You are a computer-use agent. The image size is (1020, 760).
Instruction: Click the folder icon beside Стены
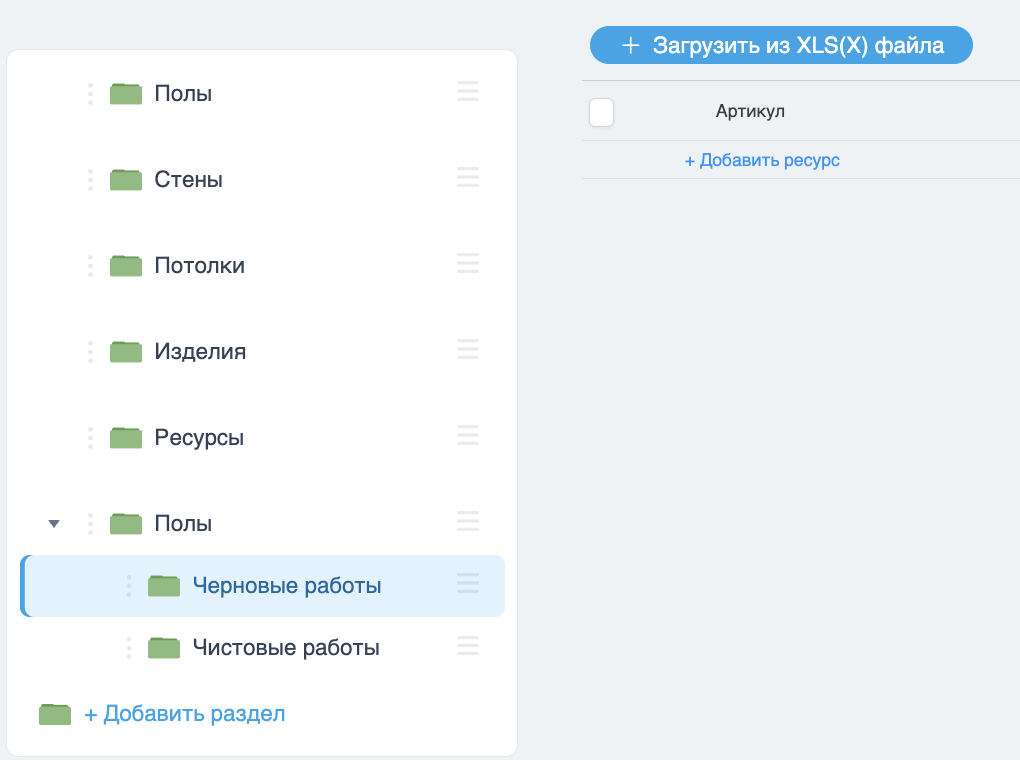click(126, 180)
